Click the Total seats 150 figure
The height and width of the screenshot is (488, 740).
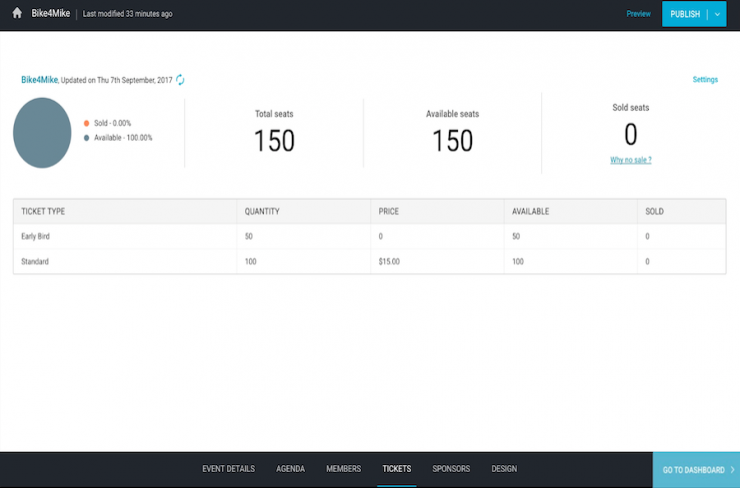(x=274, y=141)
